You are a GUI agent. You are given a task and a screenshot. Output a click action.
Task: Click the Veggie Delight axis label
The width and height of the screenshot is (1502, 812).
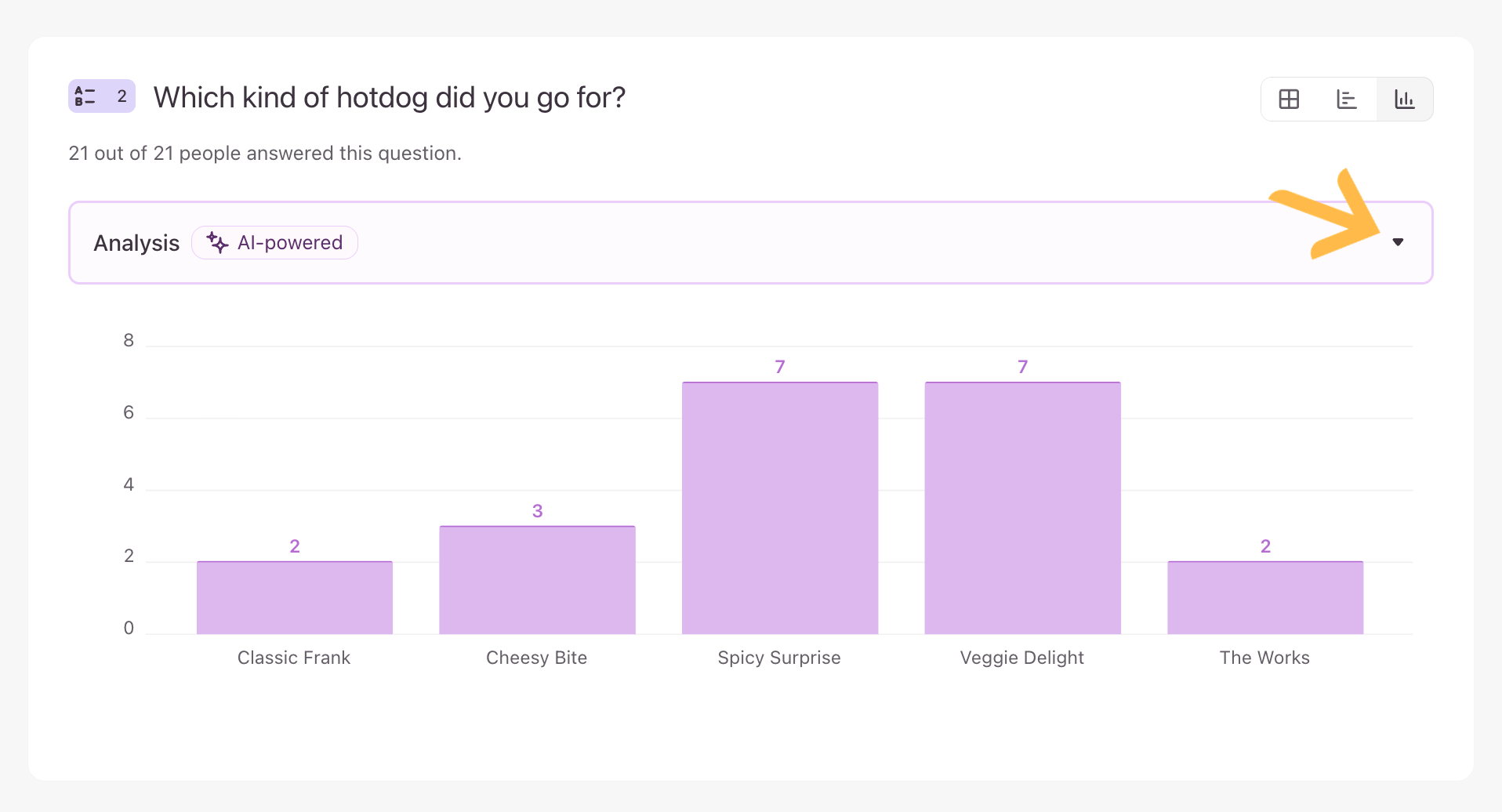(1022, 658)
